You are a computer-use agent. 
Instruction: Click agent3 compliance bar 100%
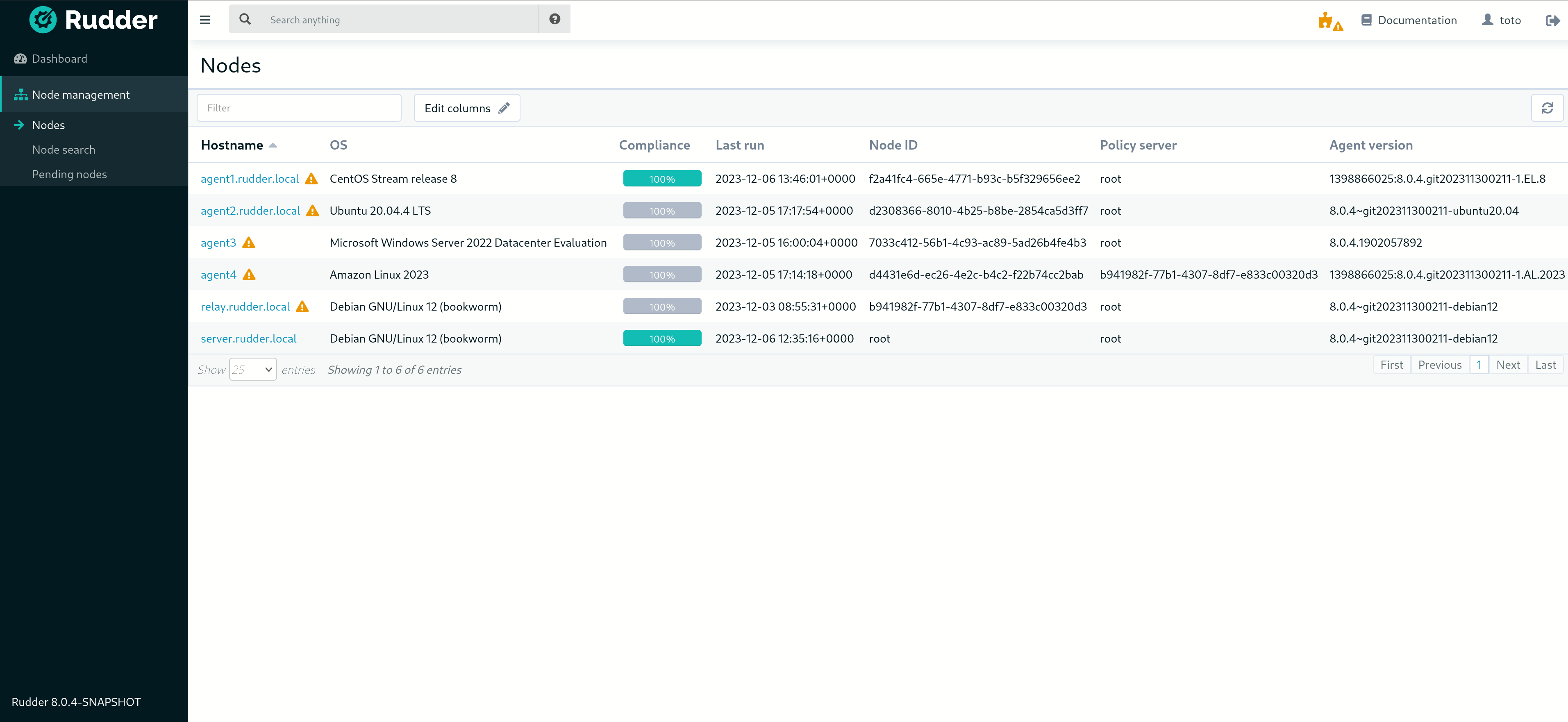click(x=662, y=243)
